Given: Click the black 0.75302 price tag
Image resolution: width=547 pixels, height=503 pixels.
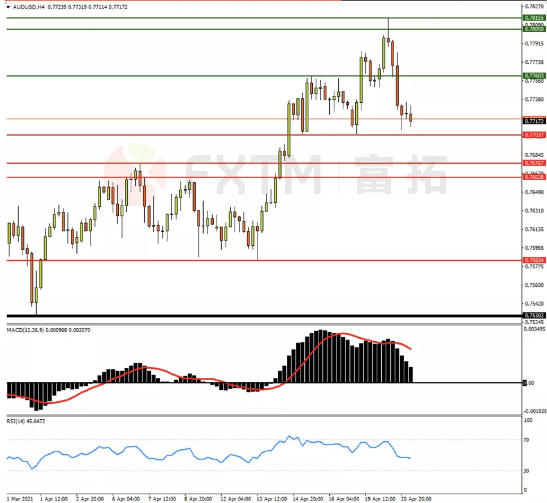Looking at the screenshot, I should (x=534, y=315).
